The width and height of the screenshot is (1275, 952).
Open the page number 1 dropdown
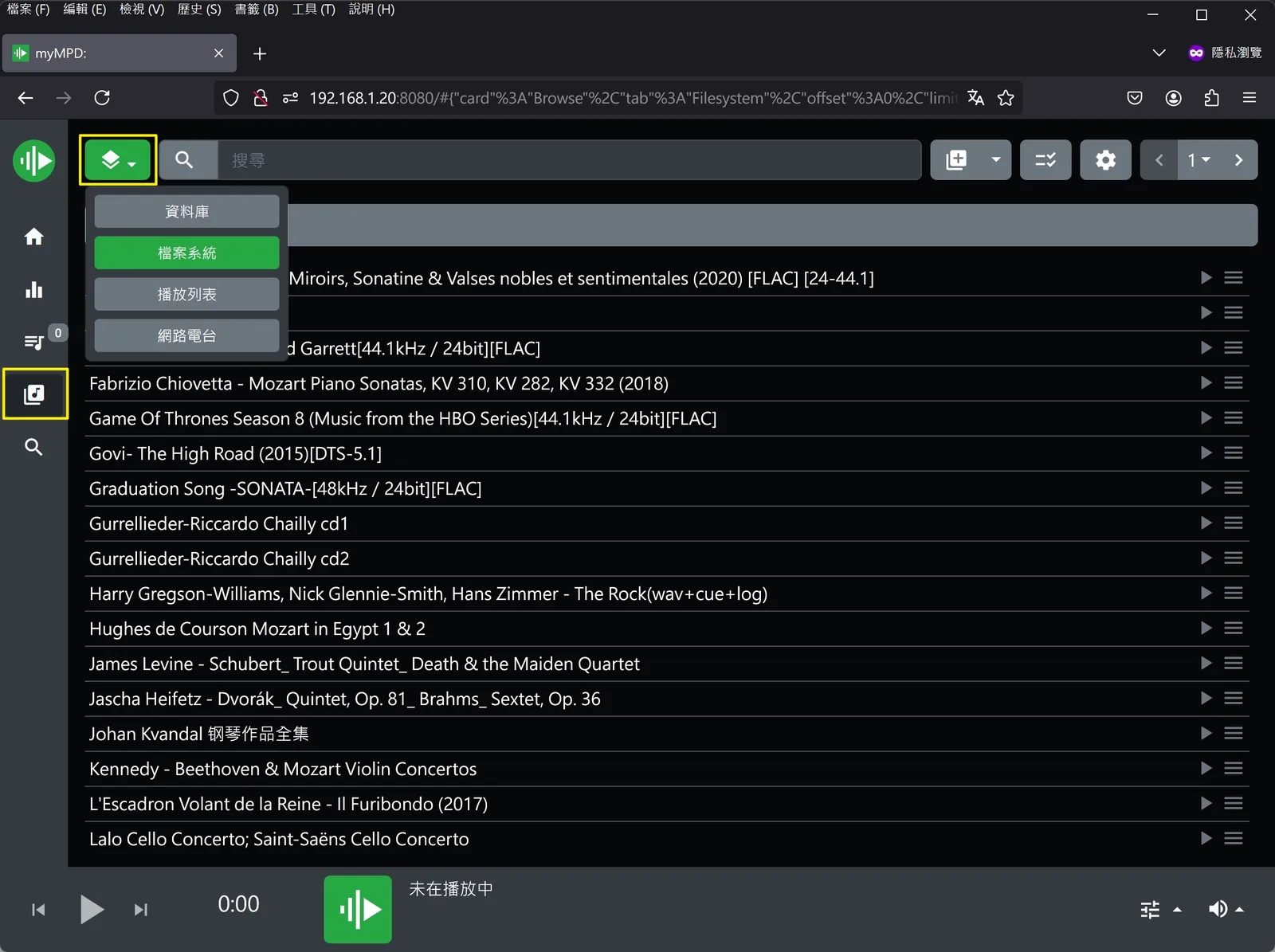tap(1198, 160)
